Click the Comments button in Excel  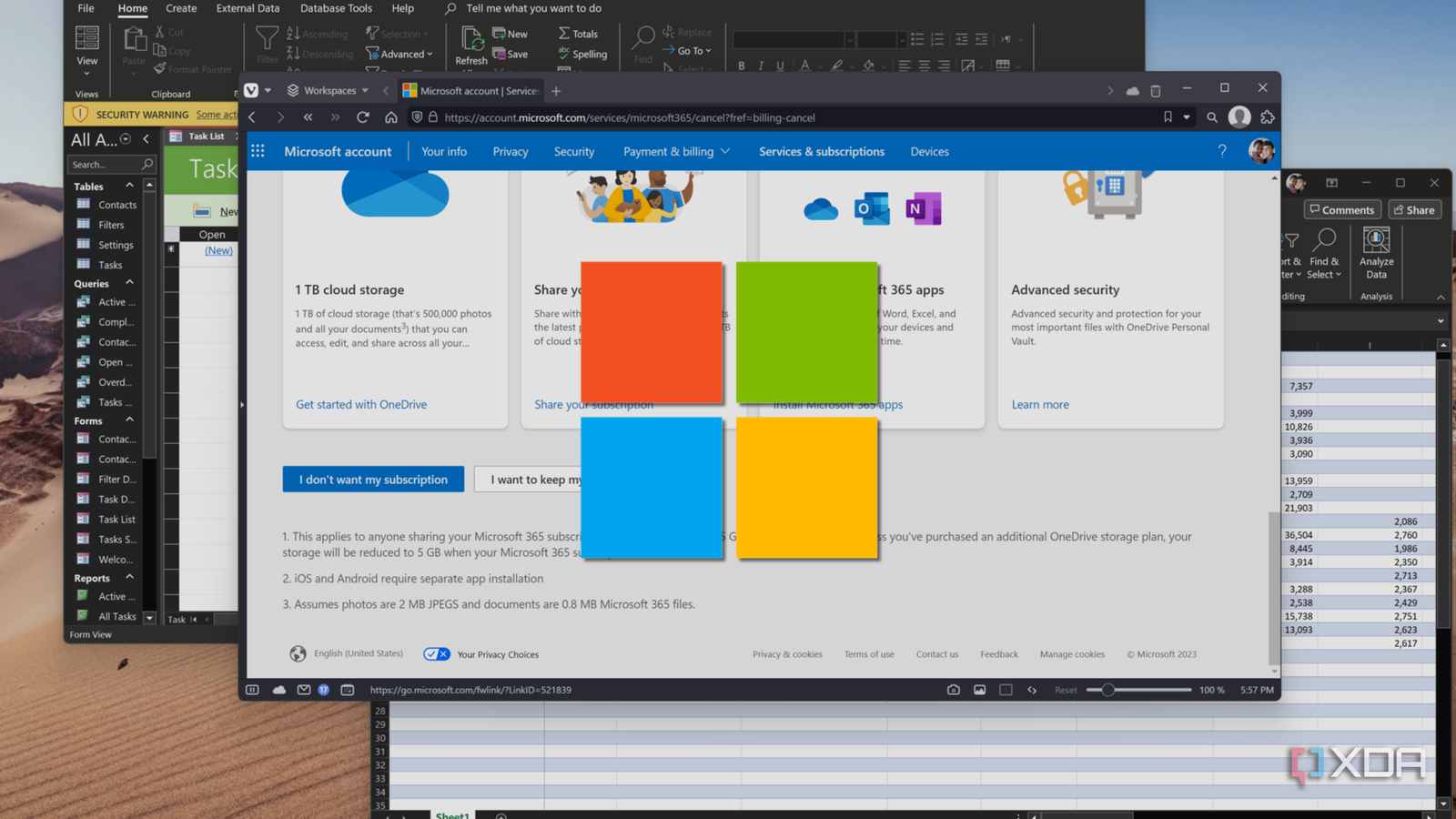click(1342, 210)
